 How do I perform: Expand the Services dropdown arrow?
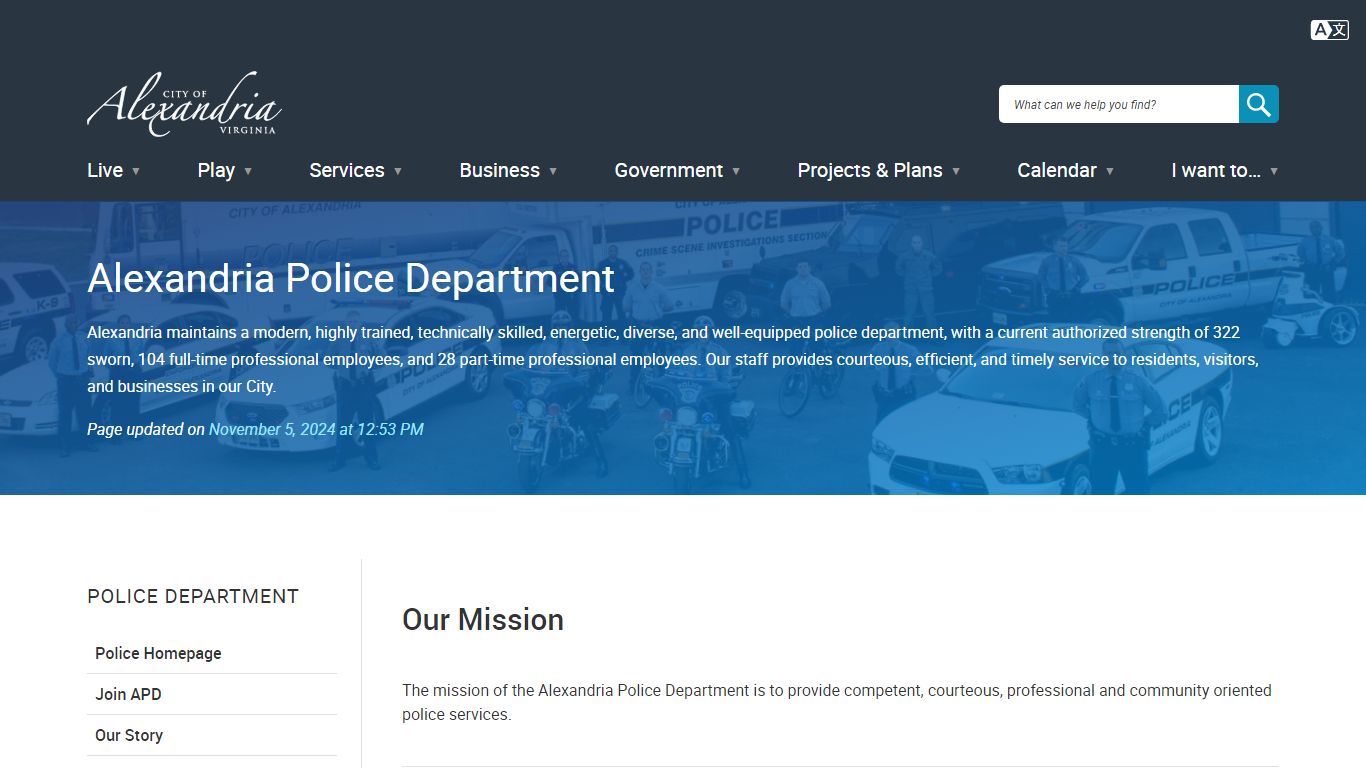click(x=398, y=171)
